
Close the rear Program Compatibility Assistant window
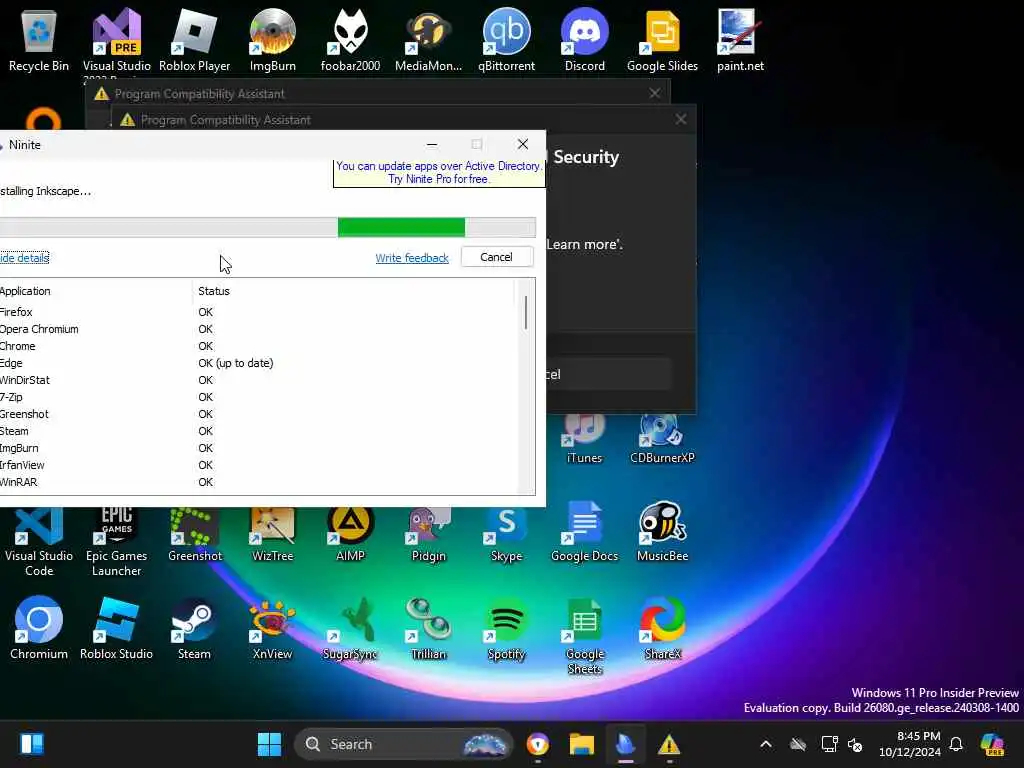654,93
